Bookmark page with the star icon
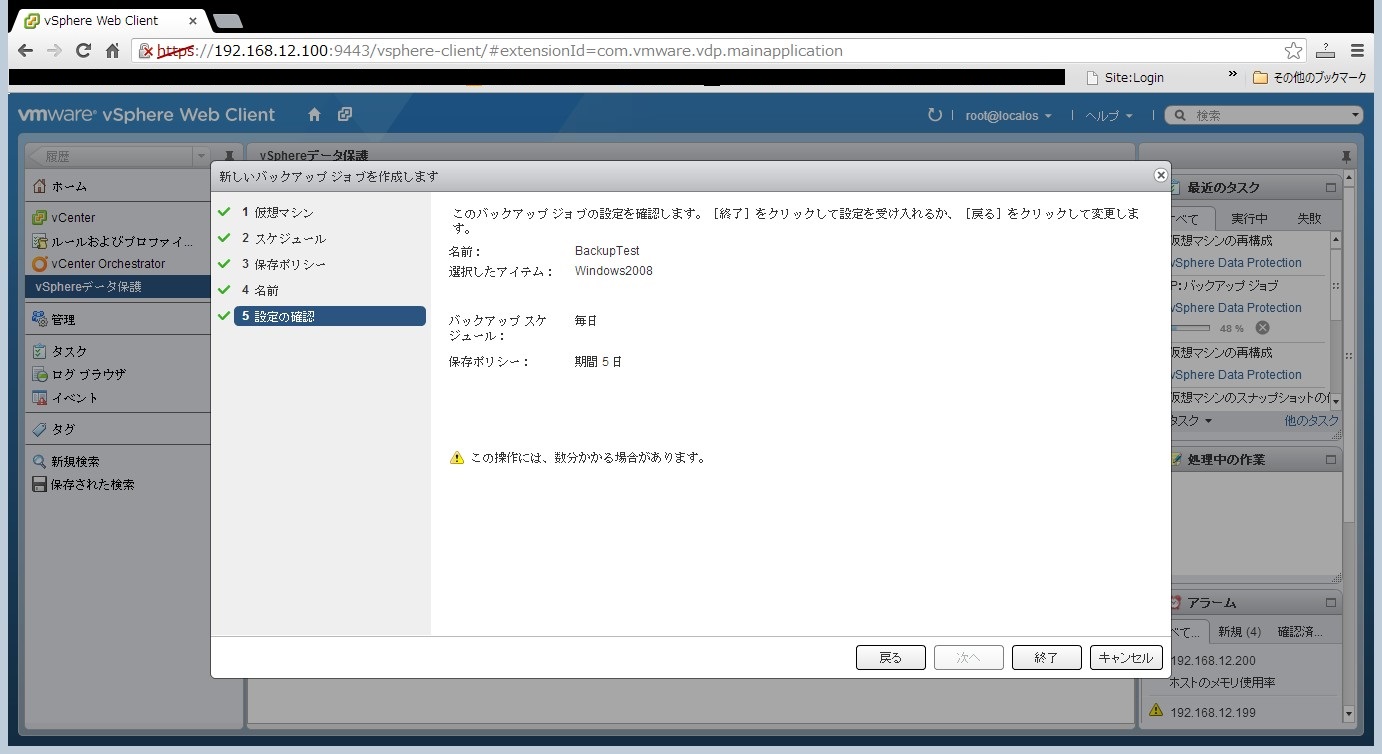 pos(1293,50)
